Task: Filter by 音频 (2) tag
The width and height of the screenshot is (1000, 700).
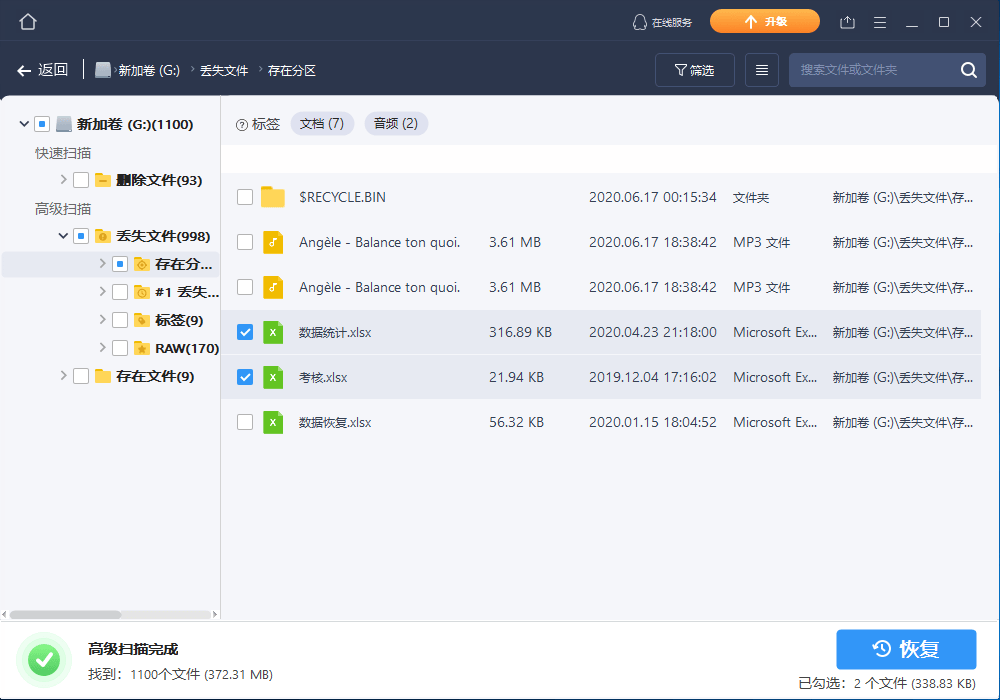Action: click(395, 124)
